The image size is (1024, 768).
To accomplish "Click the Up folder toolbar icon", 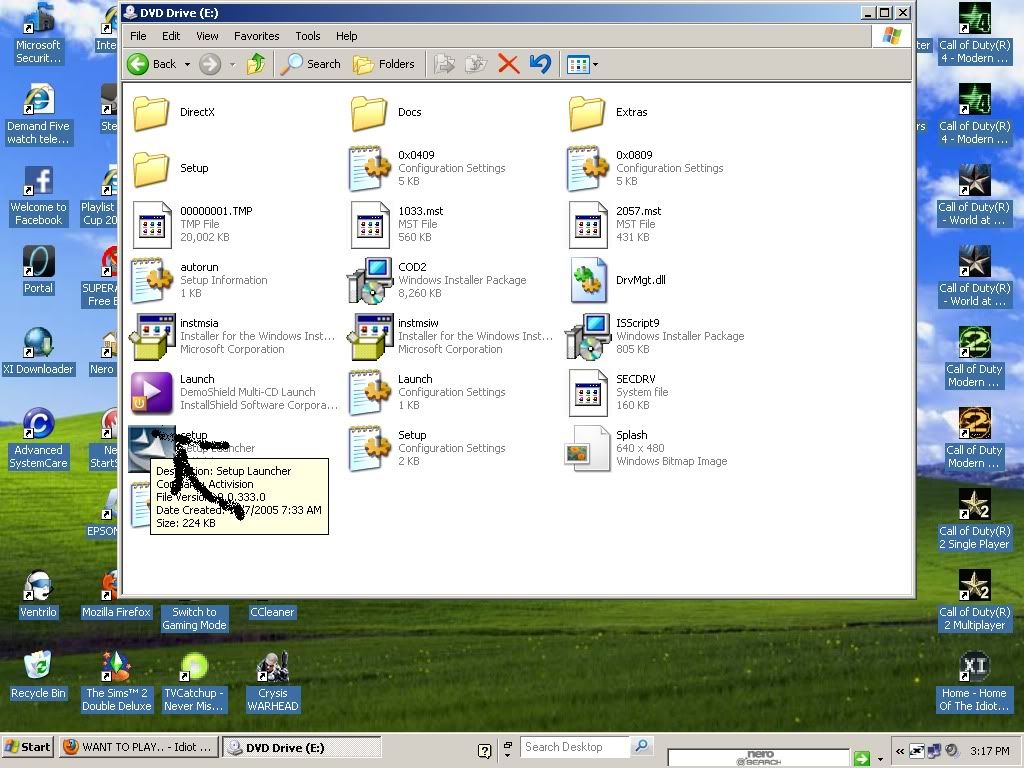I will coord(256,64).
